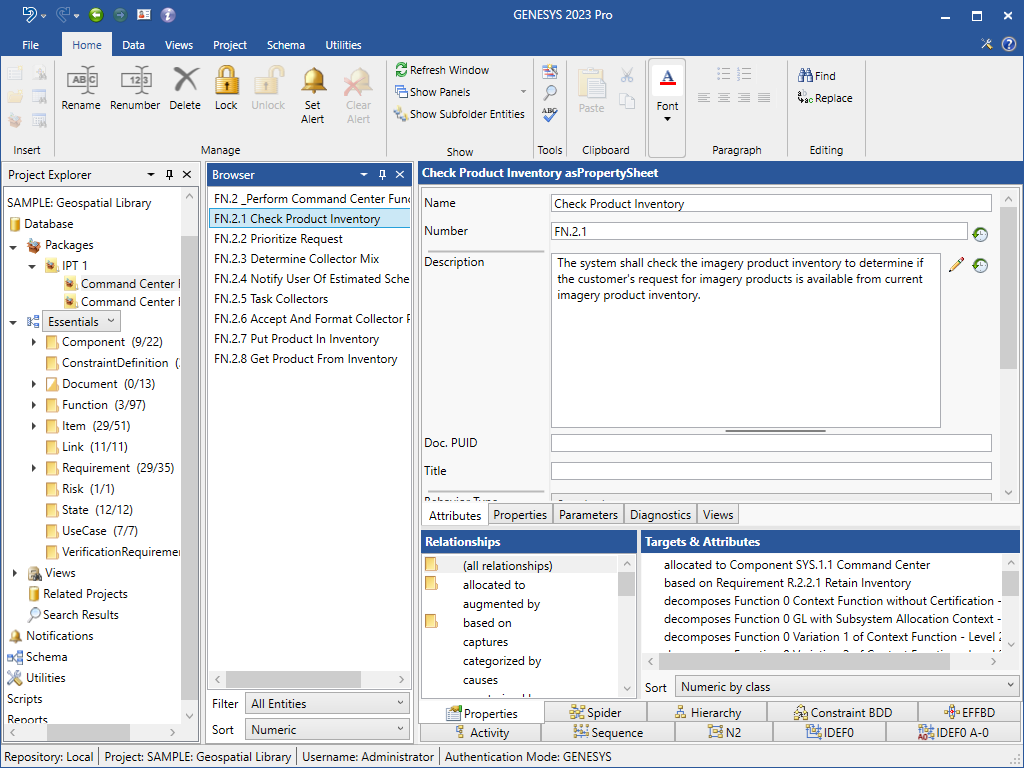Expand the Requirement folder
The height and width of the screenshot is (768, 1024).
pyautogui.click(x=34, y=468)
